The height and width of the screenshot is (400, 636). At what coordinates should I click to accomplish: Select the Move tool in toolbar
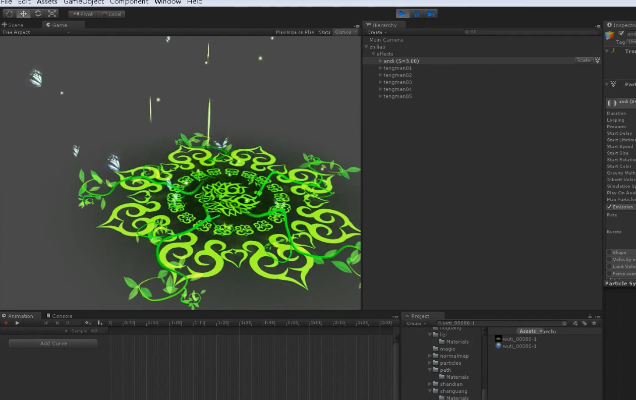(23, 14)
